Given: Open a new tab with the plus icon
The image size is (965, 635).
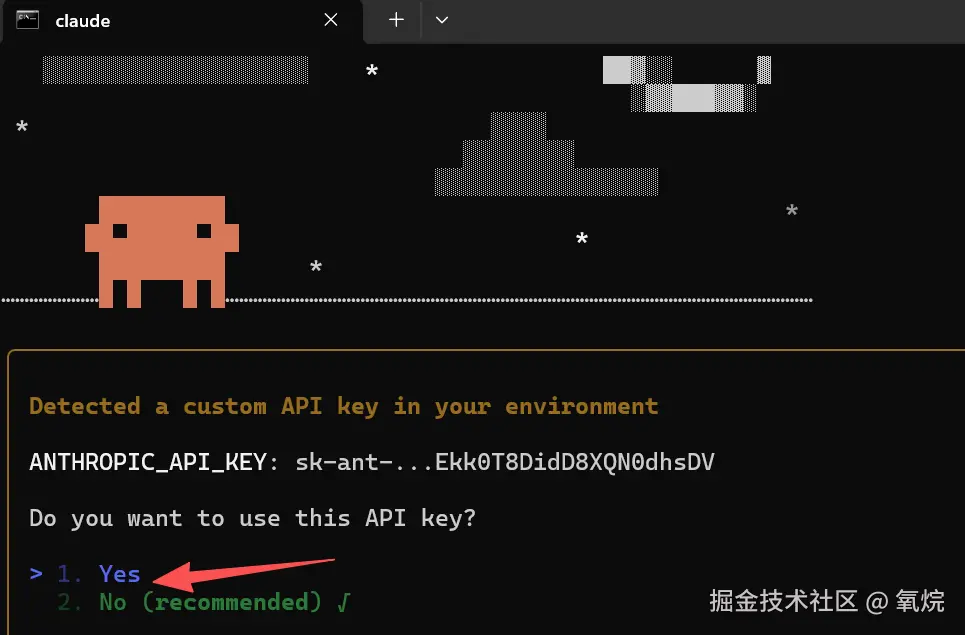Looking at the screenshot, I should point(396,20).
